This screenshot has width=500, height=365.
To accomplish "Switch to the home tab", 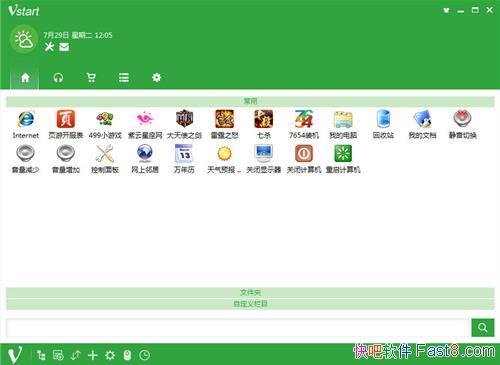I will click(25, 78).
